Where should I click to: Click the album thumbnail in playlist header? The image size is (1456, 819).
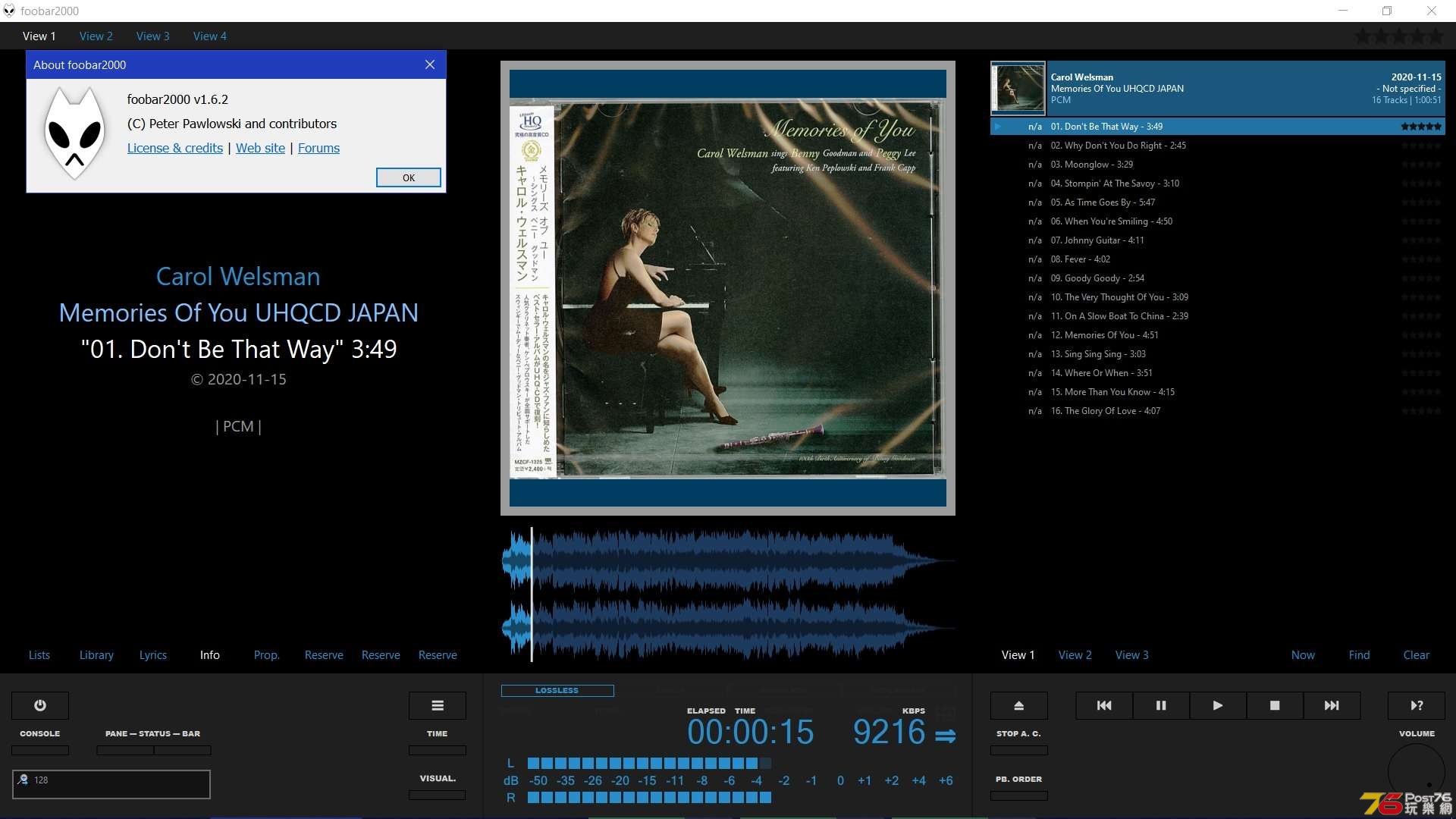[1018, 88]
